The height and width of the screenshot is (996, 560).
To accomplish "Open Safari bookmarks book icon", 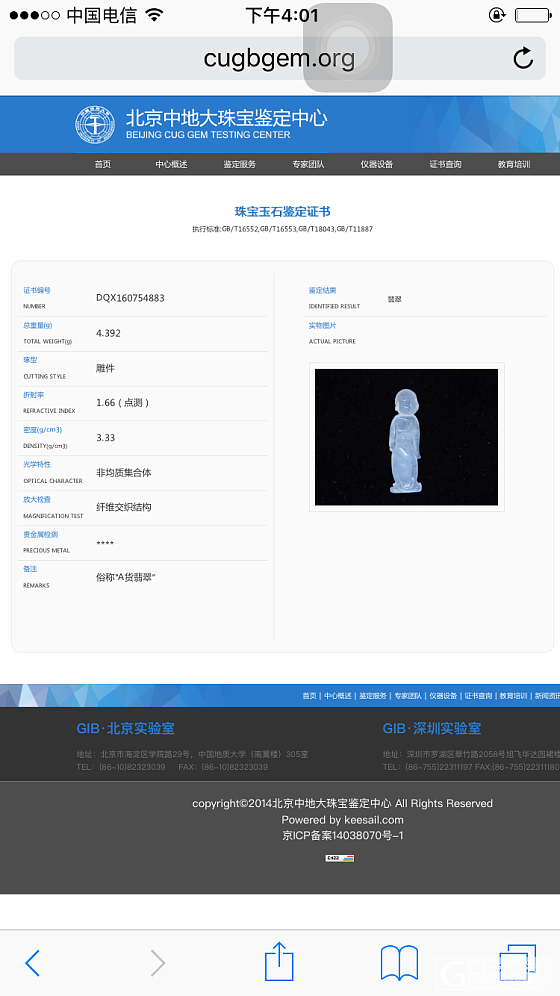I will pyautogui.click(x=399, y=963).
